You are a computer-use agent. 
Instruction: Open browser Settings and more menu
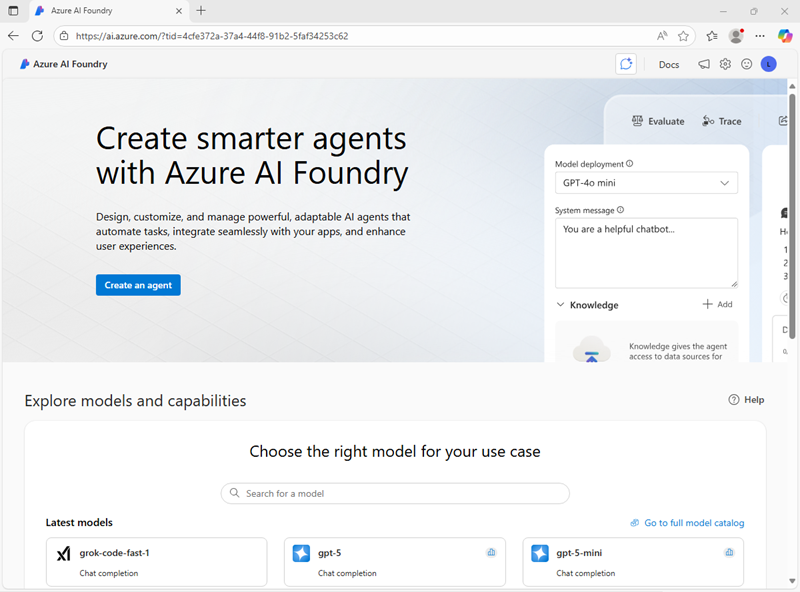[760, 35]
